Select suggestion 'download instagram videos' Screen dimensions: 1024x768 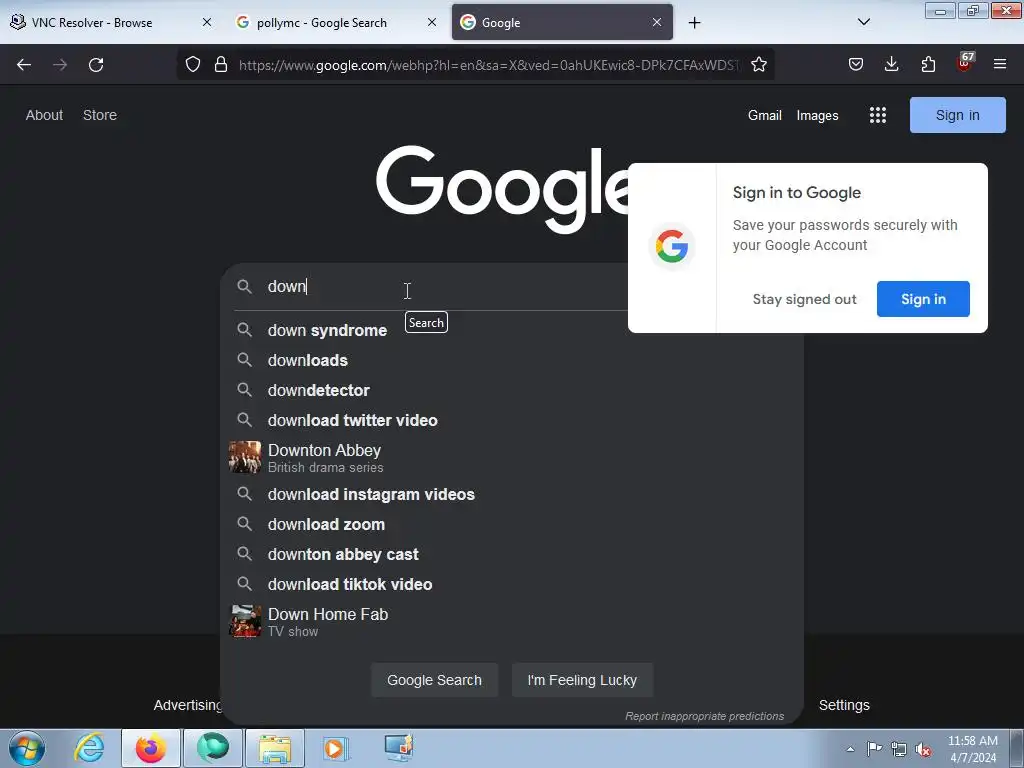(x=511, y=494)
